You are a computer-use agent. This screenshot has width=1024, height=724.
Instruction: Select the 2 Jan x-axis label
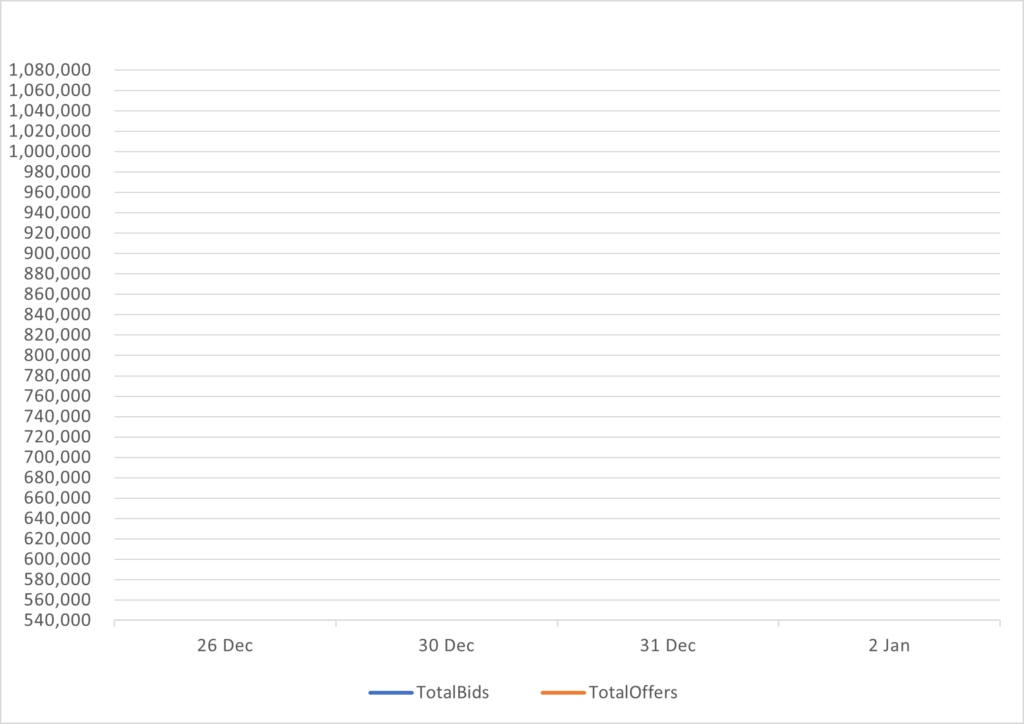click(x=889, y=645)
